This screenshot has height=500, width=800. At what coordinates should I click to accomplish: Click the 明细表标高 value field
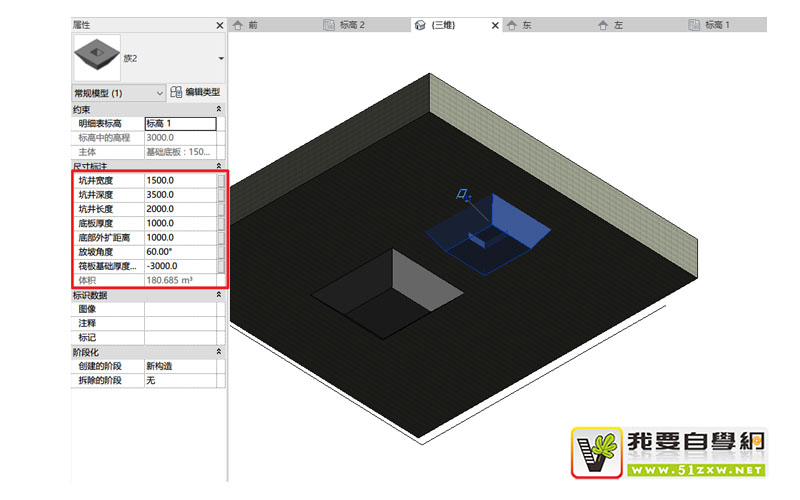[x=179, y=123]
